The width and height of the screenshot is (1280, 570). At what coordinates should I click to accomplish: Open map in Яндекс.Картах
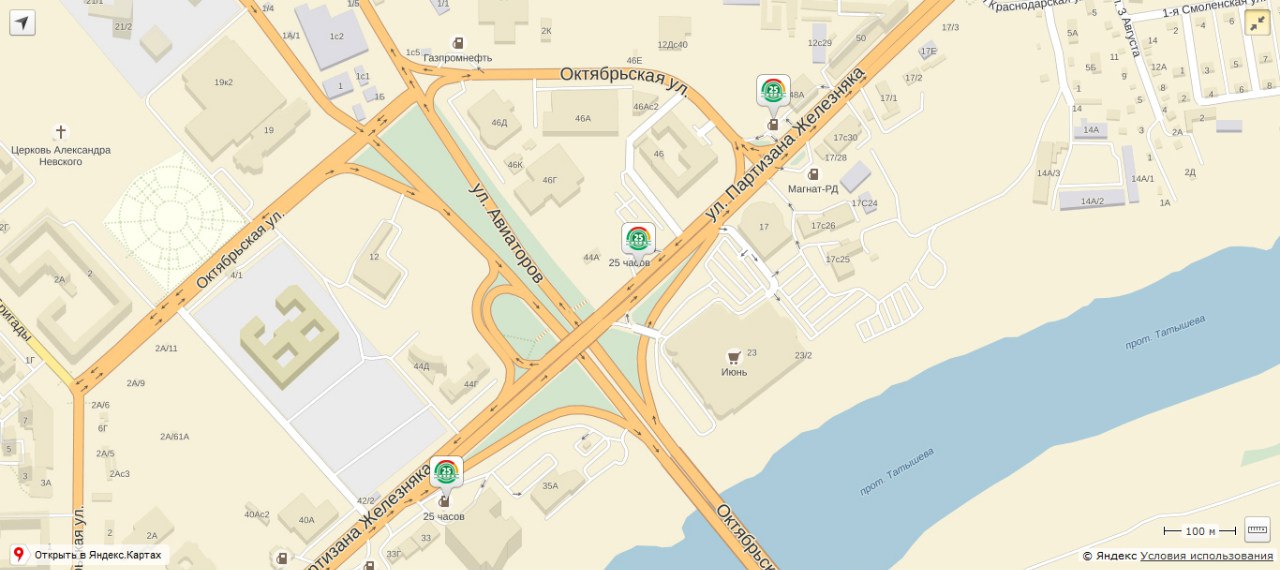coord(88,555)
